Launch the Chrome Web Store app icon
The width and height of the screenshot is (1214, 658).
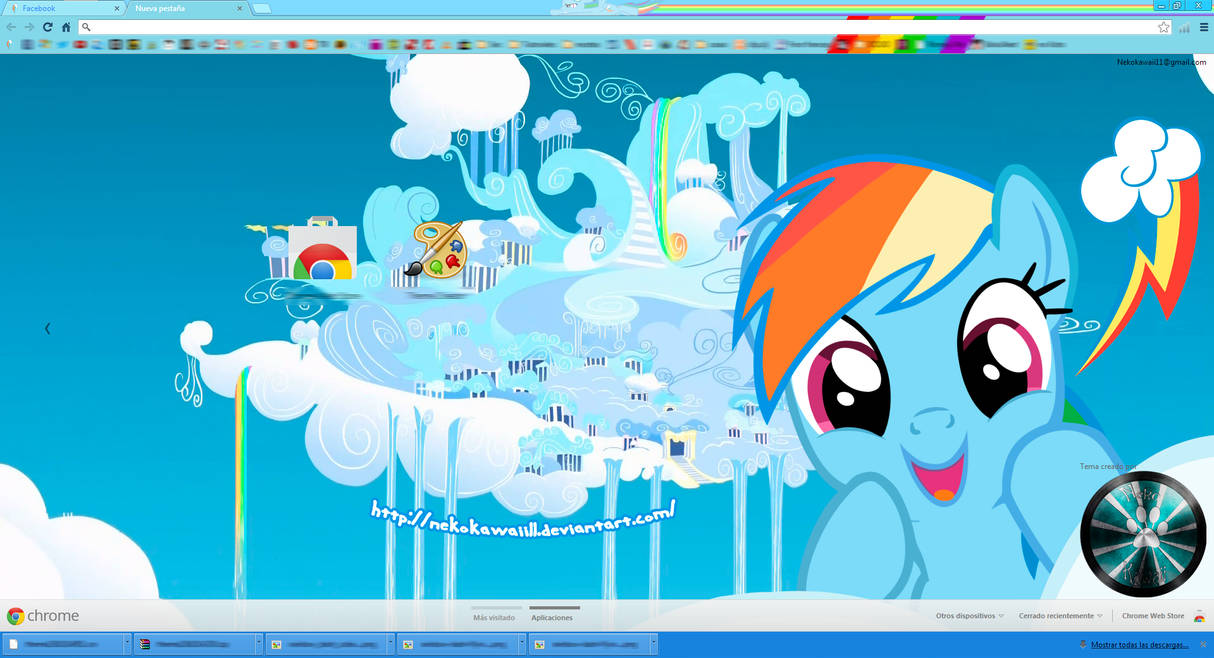pos(322,251)
